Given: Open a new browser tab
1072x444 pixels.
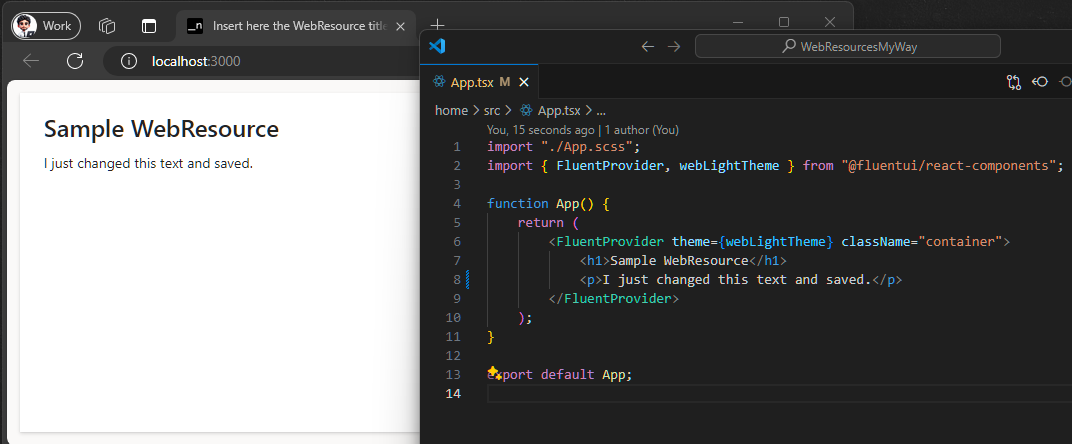Looking at the screenshot, I should coord(436,24).
